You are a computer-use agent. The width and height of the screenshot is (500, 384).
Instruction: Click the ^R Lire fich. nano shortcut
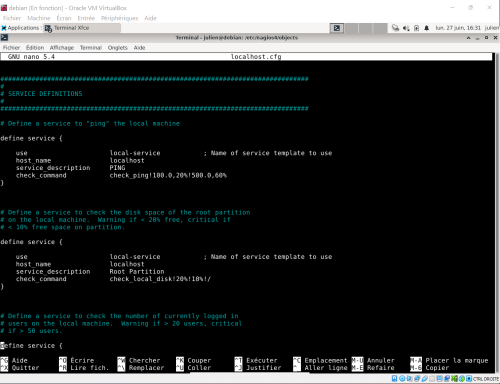pos(84,368)
